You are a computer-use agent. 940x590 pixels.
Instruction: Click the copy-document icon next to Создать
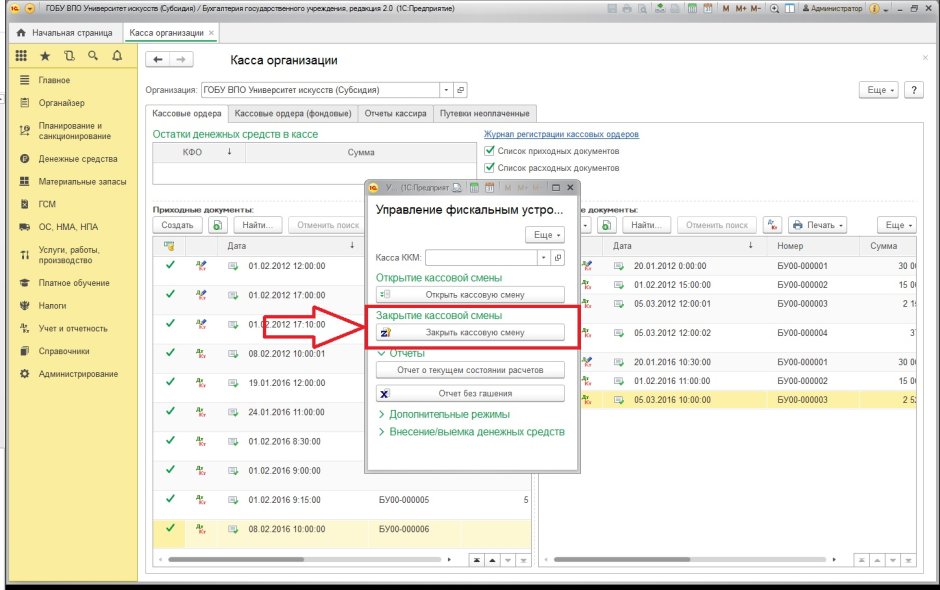pos(218,225)
